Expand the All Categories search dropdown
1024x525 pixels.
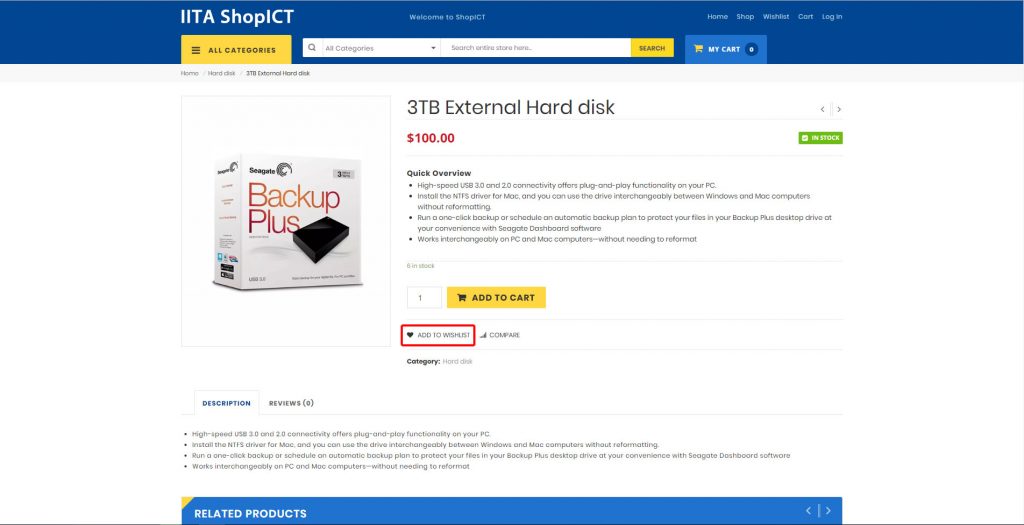pos(381,48)
